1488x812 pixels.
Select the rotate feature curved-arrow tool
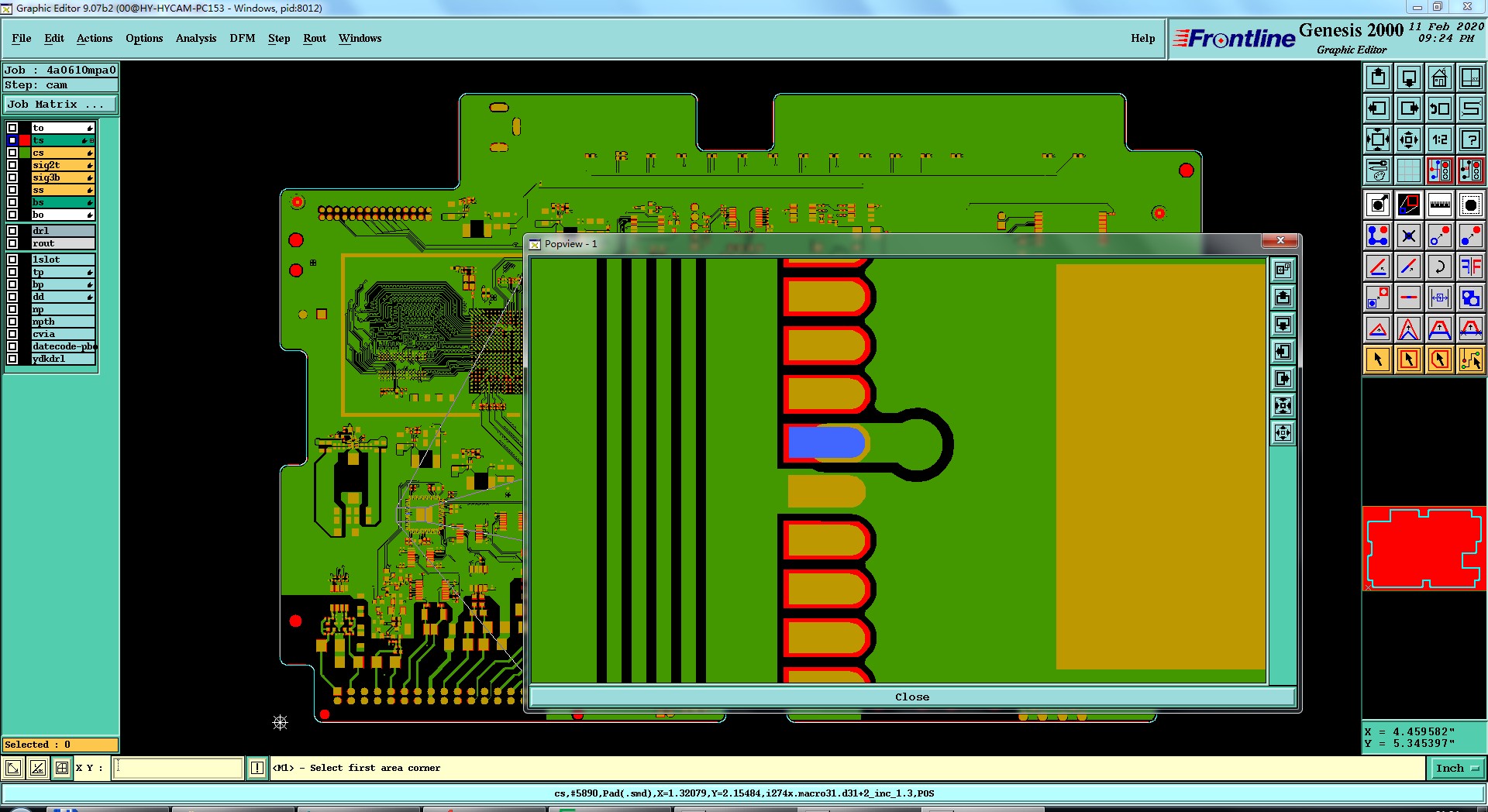(1440, 267)
